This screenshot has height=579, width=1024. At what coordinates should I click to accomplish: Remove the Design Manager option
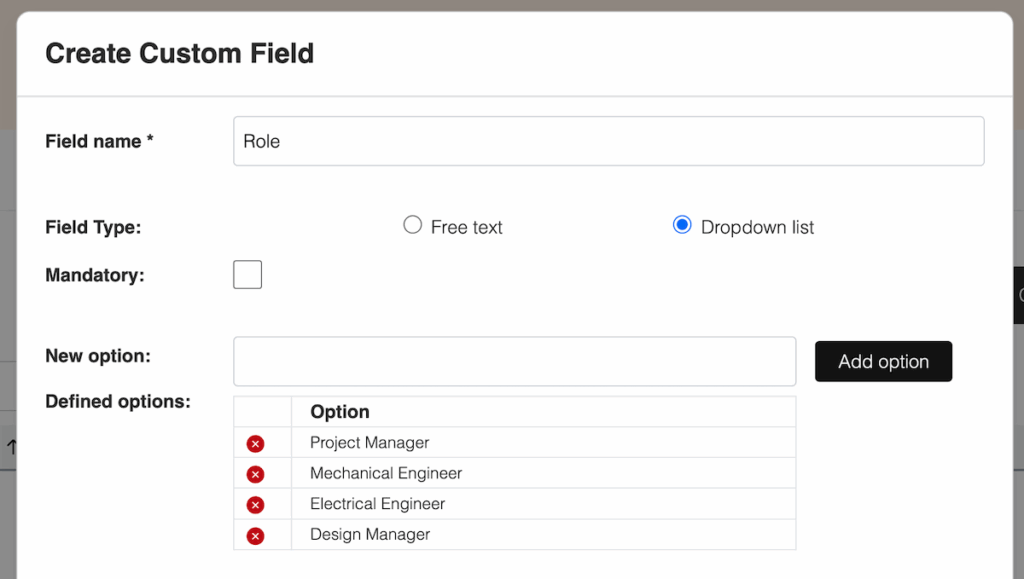255,536
